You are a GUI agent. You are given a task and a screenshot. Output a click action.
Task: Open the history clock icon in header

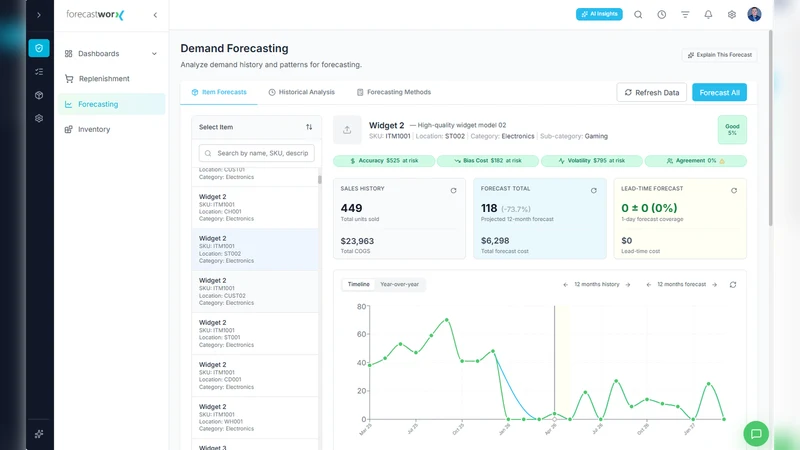(662, 15)
